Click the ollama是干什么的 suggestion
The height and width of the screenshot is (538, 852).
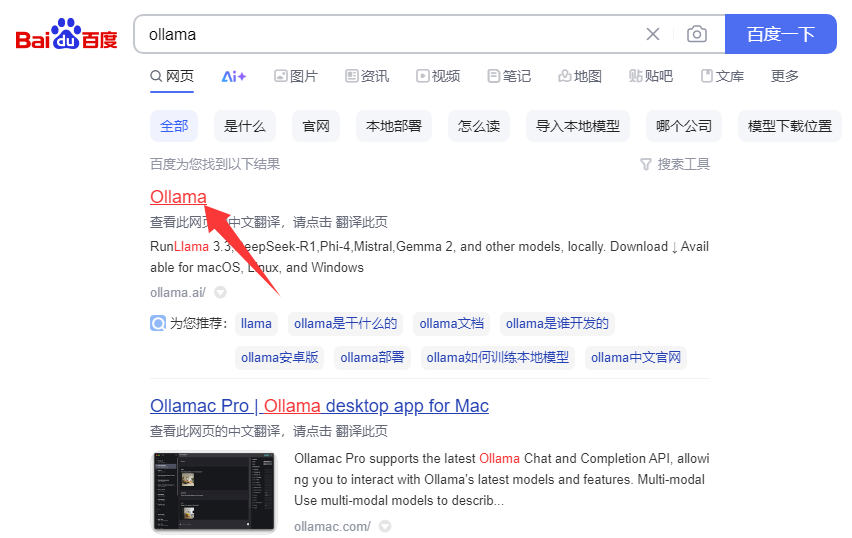click(346, 323)
